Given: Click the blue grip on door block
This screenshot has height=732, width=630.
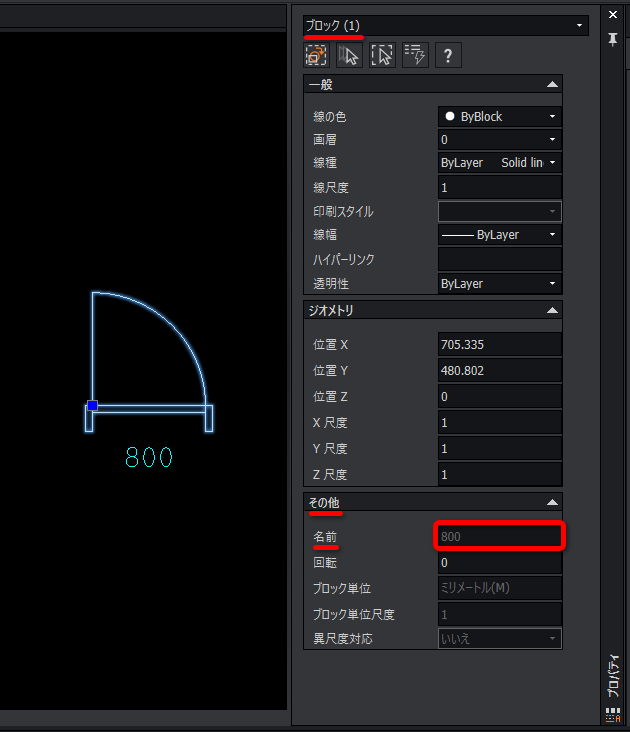Looking at the screenshot, I should 92,405.
